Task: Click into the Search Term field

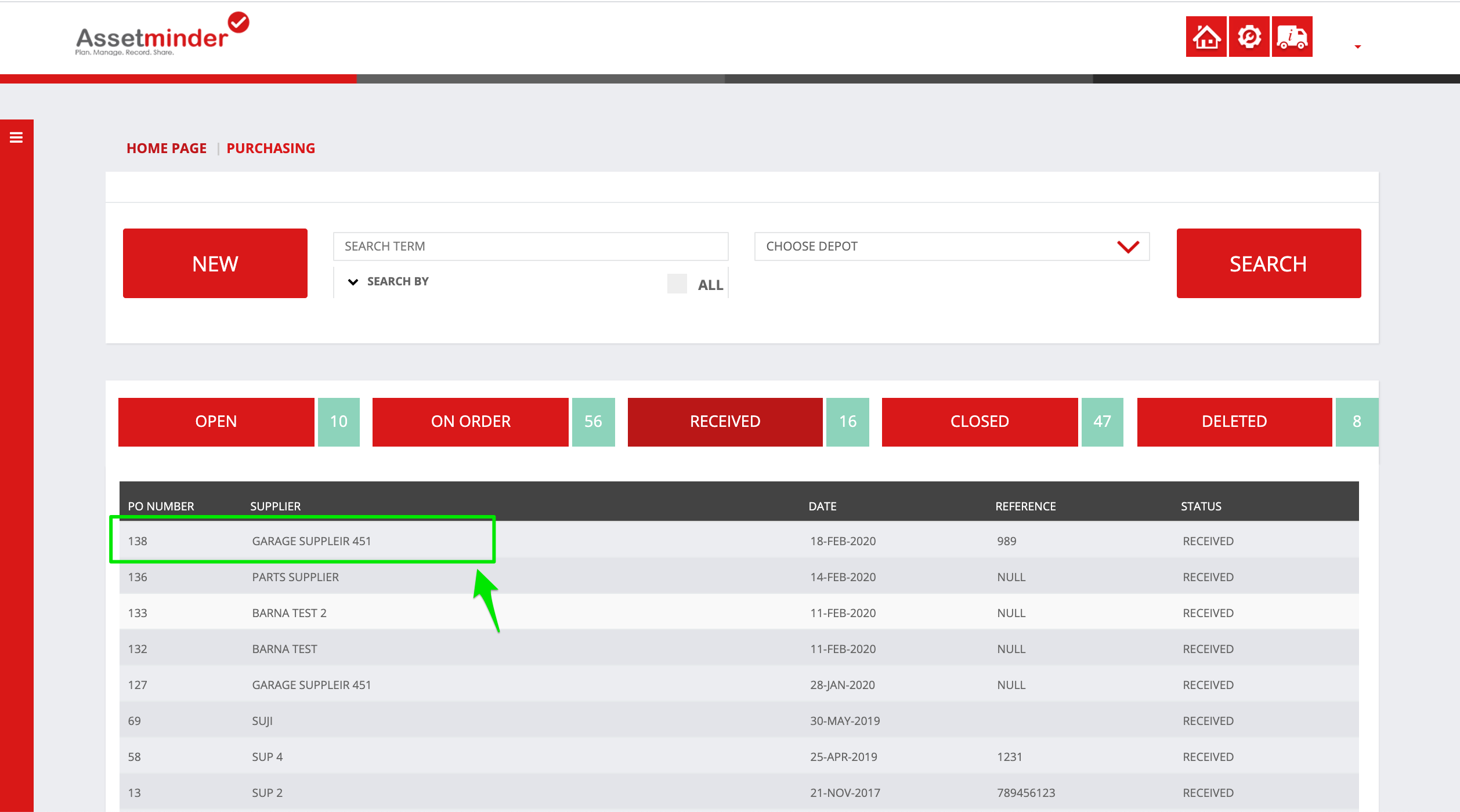Action: click(x=530, y=246)
